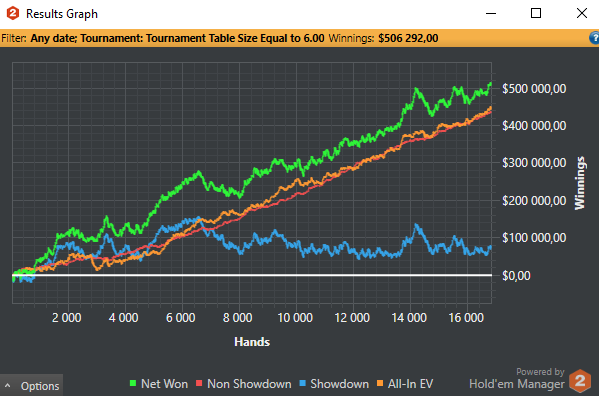
Task: Click the 10 000 hands axis label
Action: 295,317
